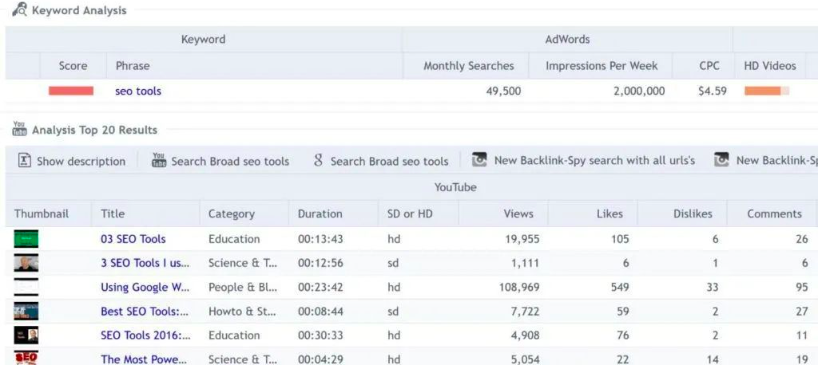Image resolution: width=821 pixels, height=378 pixels.
Task: Select the 19,955 views cell
Action: (522, 239)
